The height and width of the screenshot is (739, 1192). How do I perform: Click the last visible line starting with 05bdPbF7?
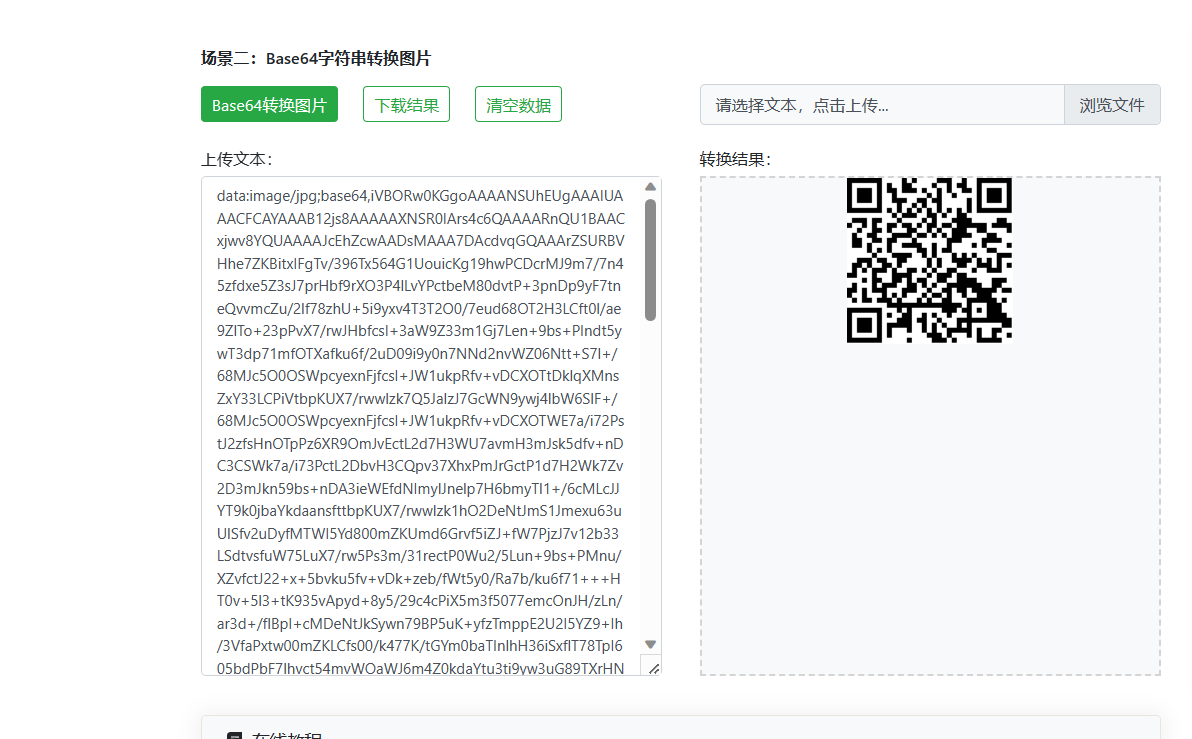tap(420, 667)
